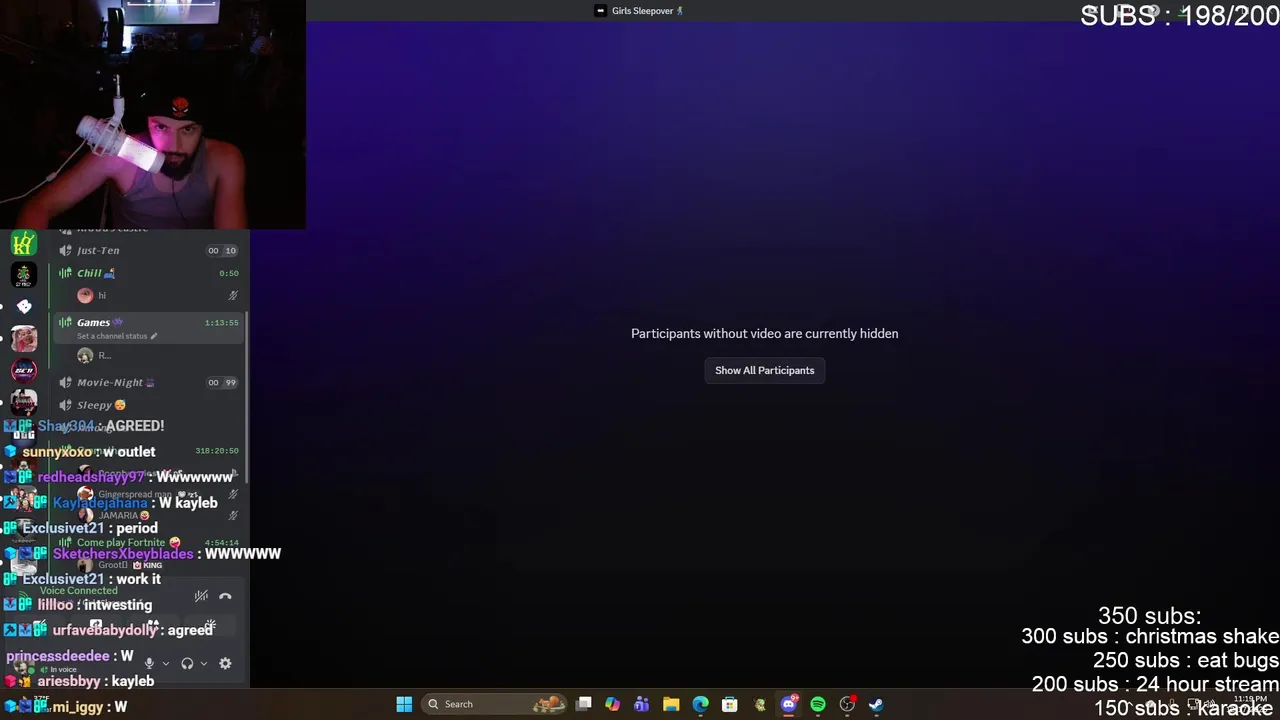The image size is (1280, 720).
Task: Select the Games voice channel
Action: point(150,328)
